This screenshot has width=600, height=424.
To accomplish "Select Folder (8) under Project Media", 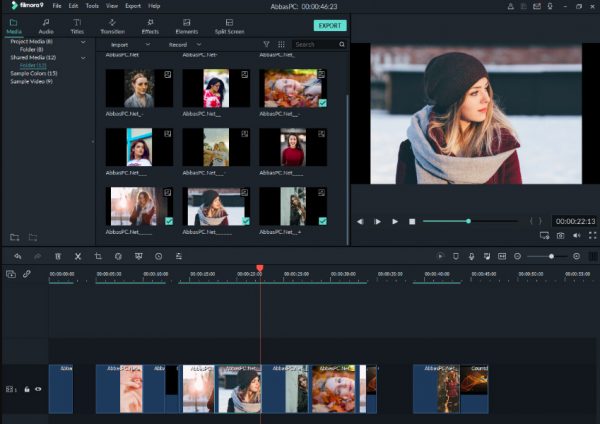I will point(31,49).
